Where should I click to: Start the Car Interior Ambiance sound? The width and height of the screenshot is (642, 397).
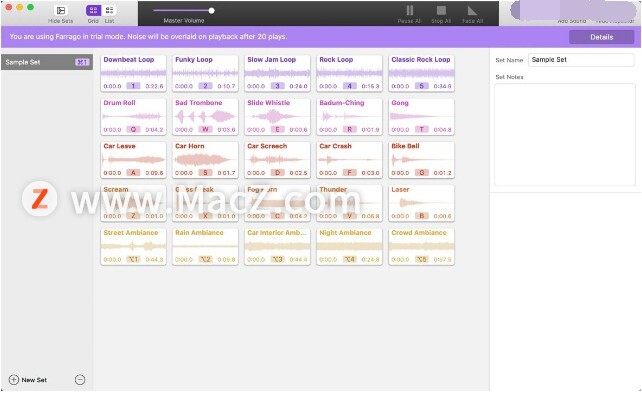(277, 247)
